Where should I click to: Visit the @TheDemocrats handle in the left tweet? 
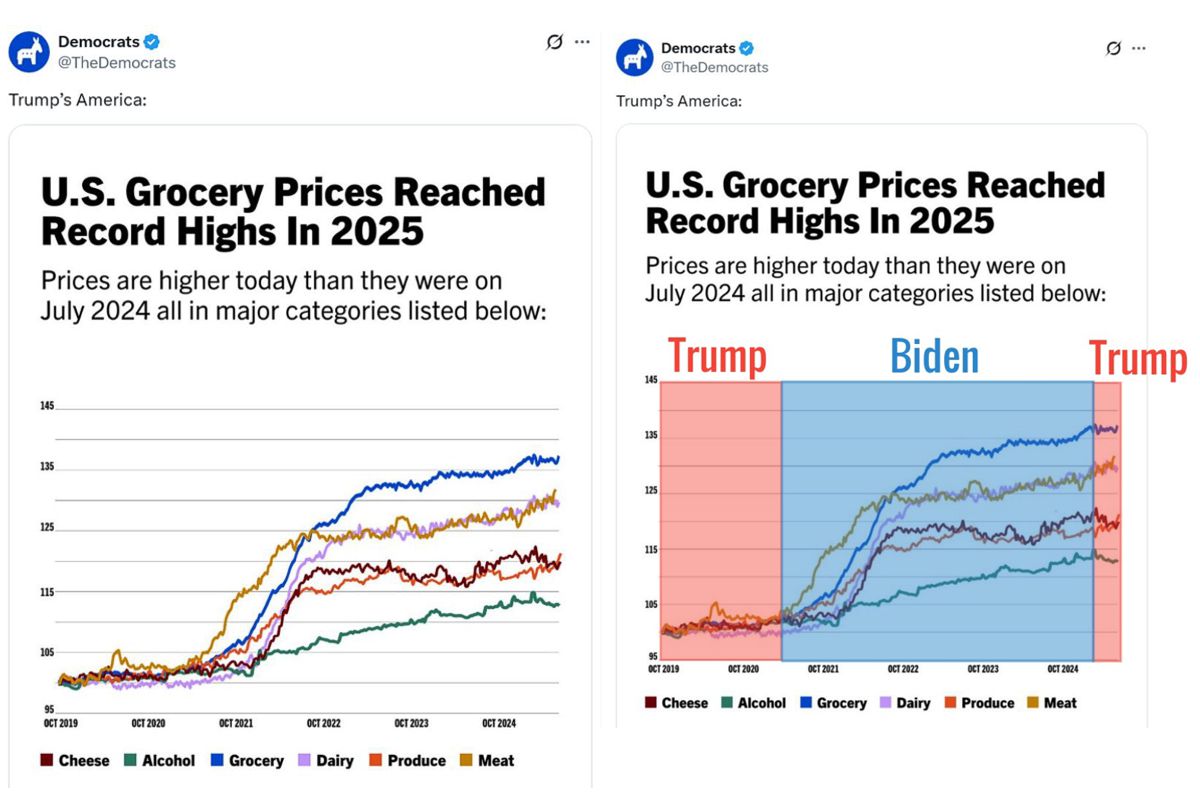pyautogui.click(x=116, y=63)
